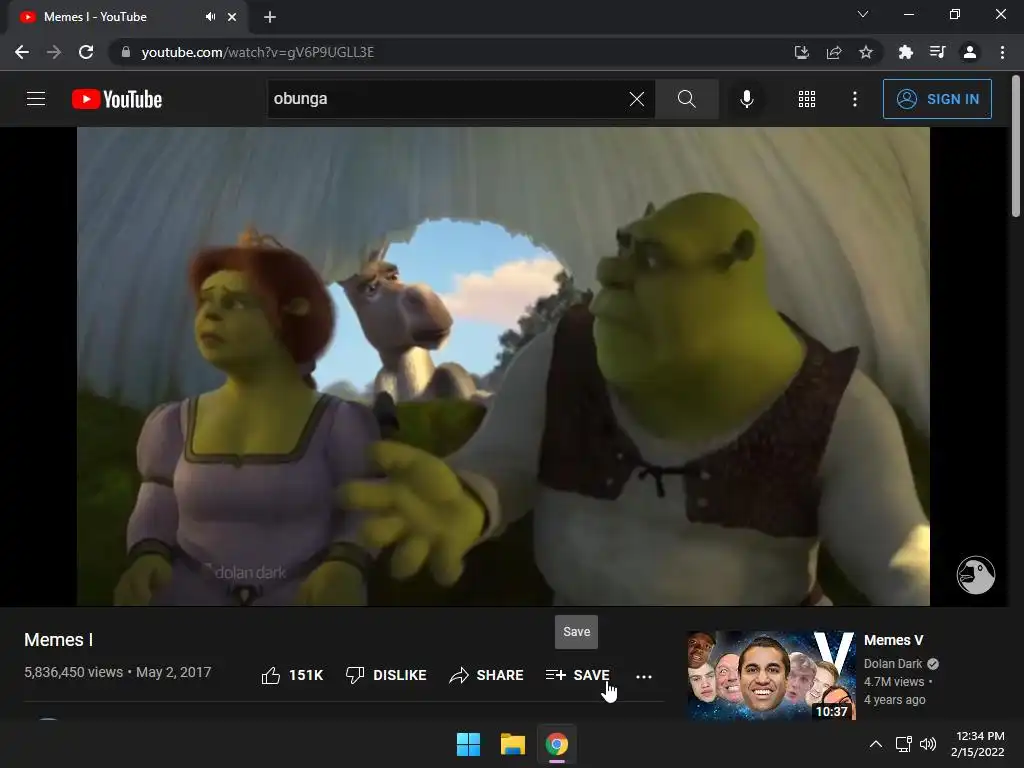Reload the YouTube page
The image size is (1024, 768).
86,52
